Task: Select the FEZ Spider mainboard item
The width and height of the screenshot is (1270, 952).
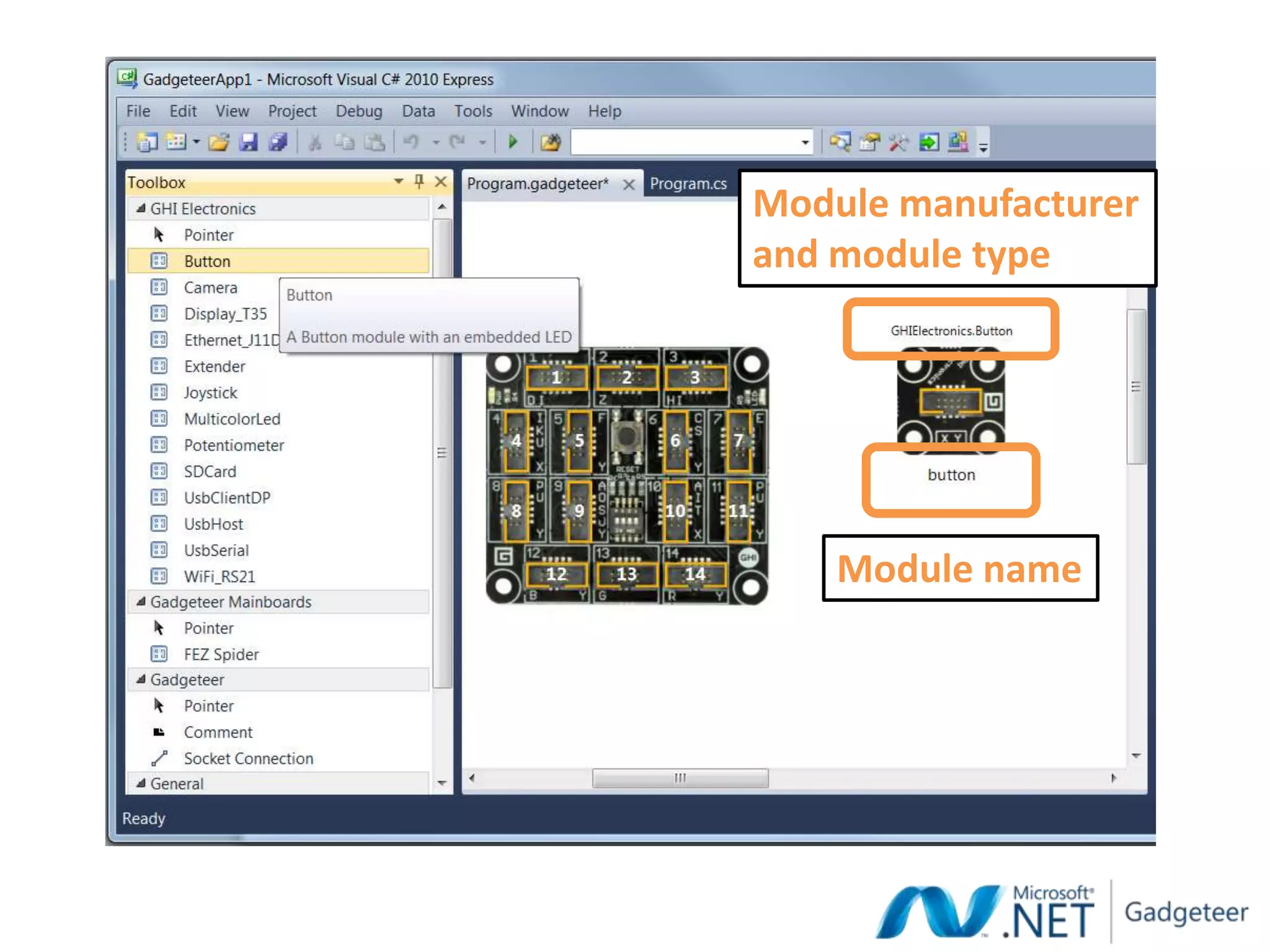Action: pyautogui.click(x=277, y=654)
